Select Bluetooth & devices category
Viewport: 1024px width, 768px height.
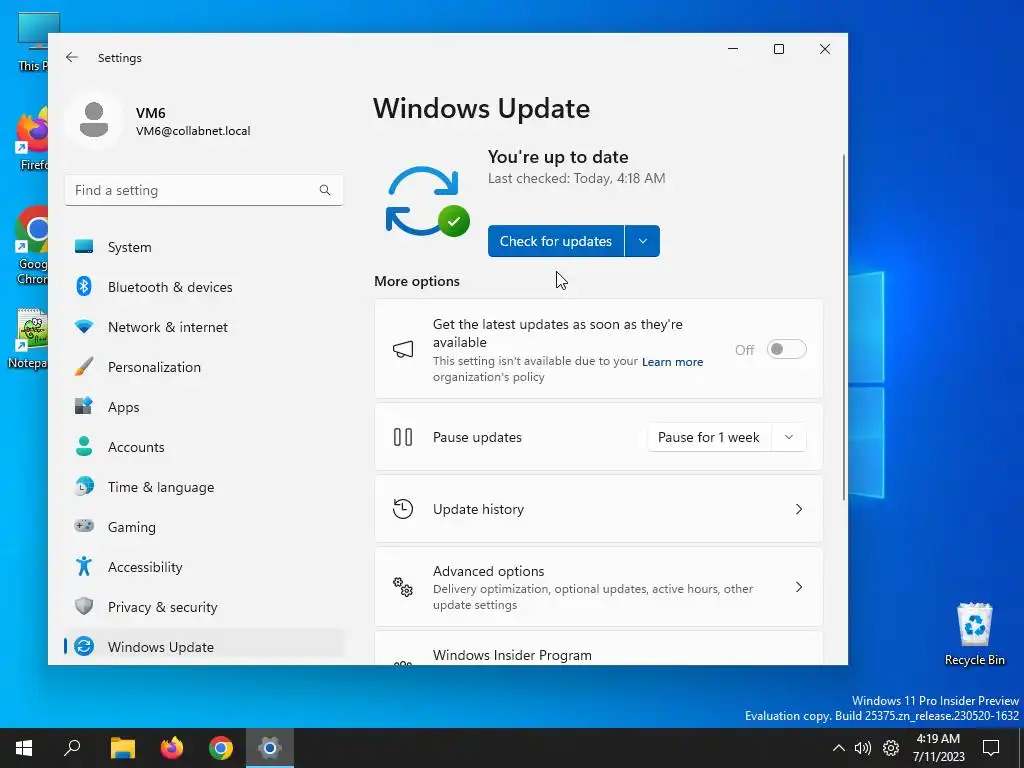pyautogui.click(x=204, y=287)
